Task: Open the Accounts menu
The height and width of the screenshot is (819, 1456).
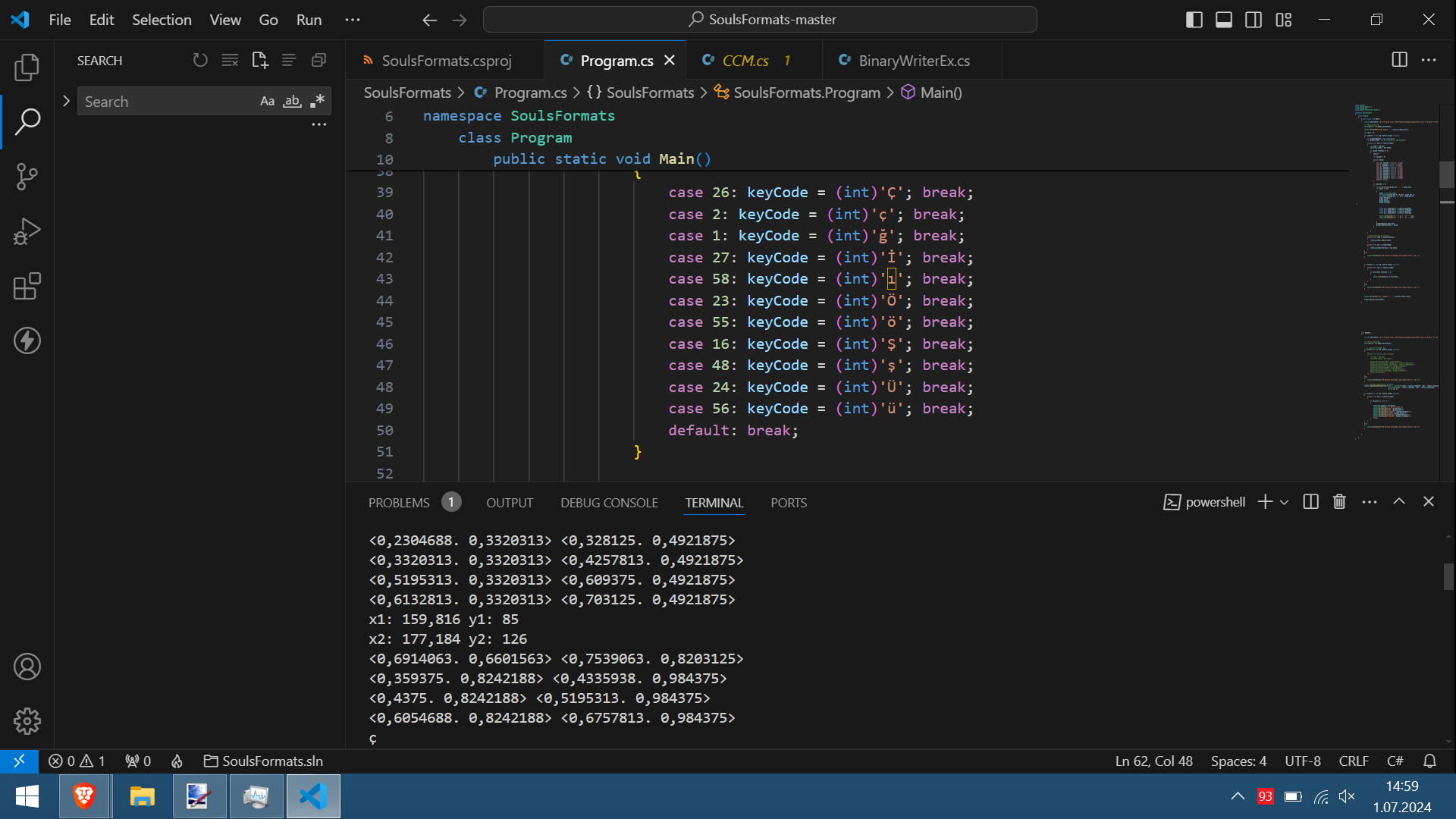Action: [x=27, y=667]
